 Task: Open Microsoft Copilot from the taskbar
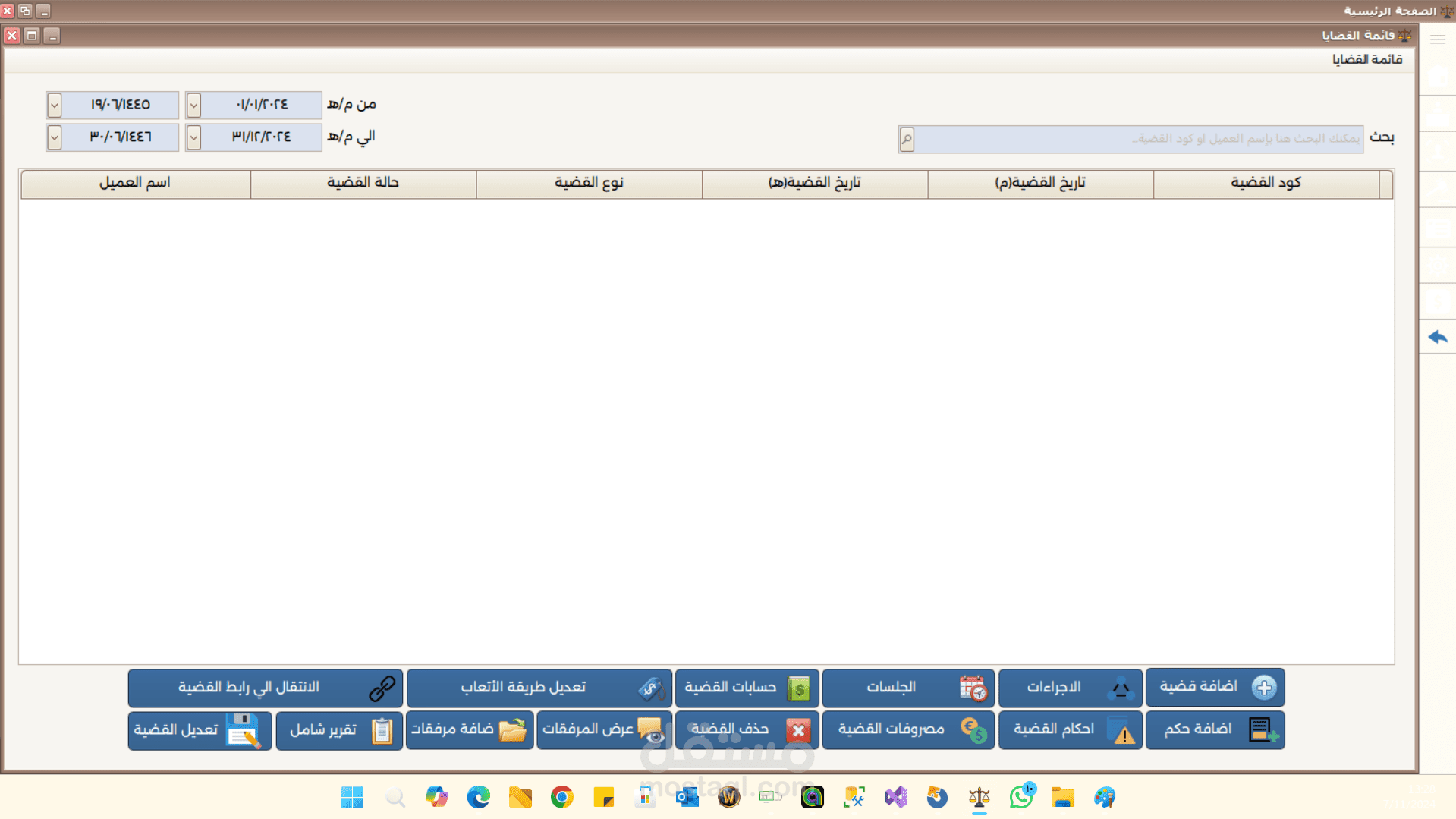coord(436,797)
